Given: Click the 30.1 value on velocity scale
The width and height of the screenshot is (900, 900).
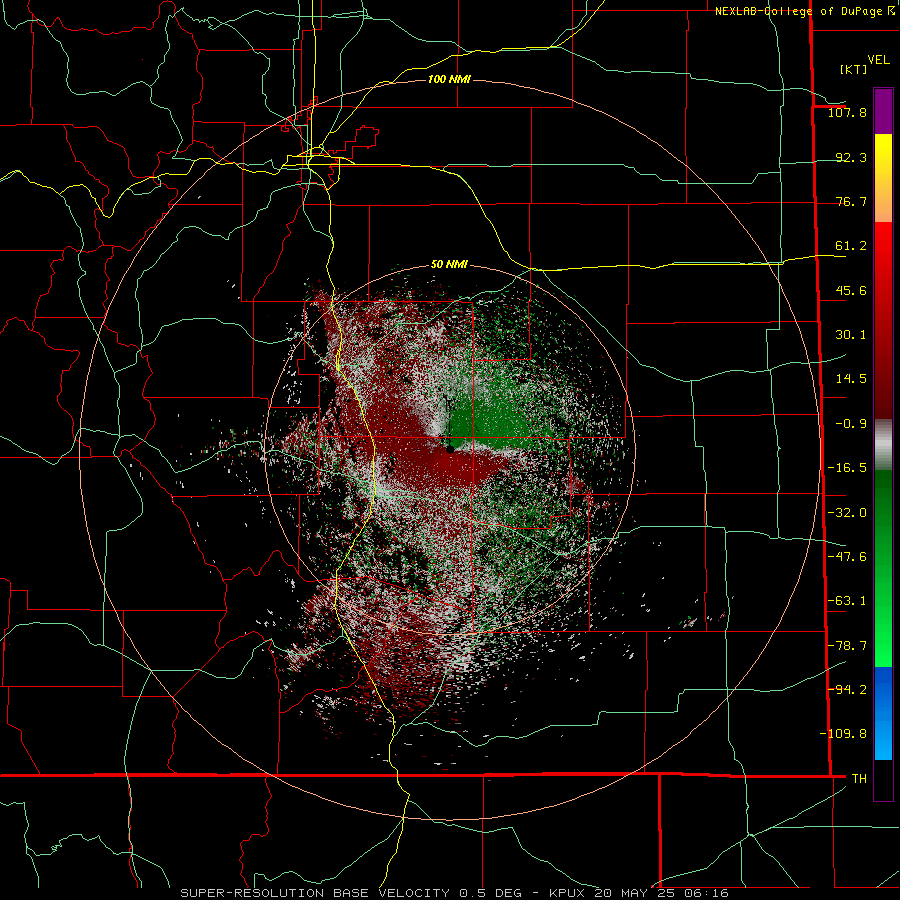Looking at the screenshot, I should coord(851,335).
